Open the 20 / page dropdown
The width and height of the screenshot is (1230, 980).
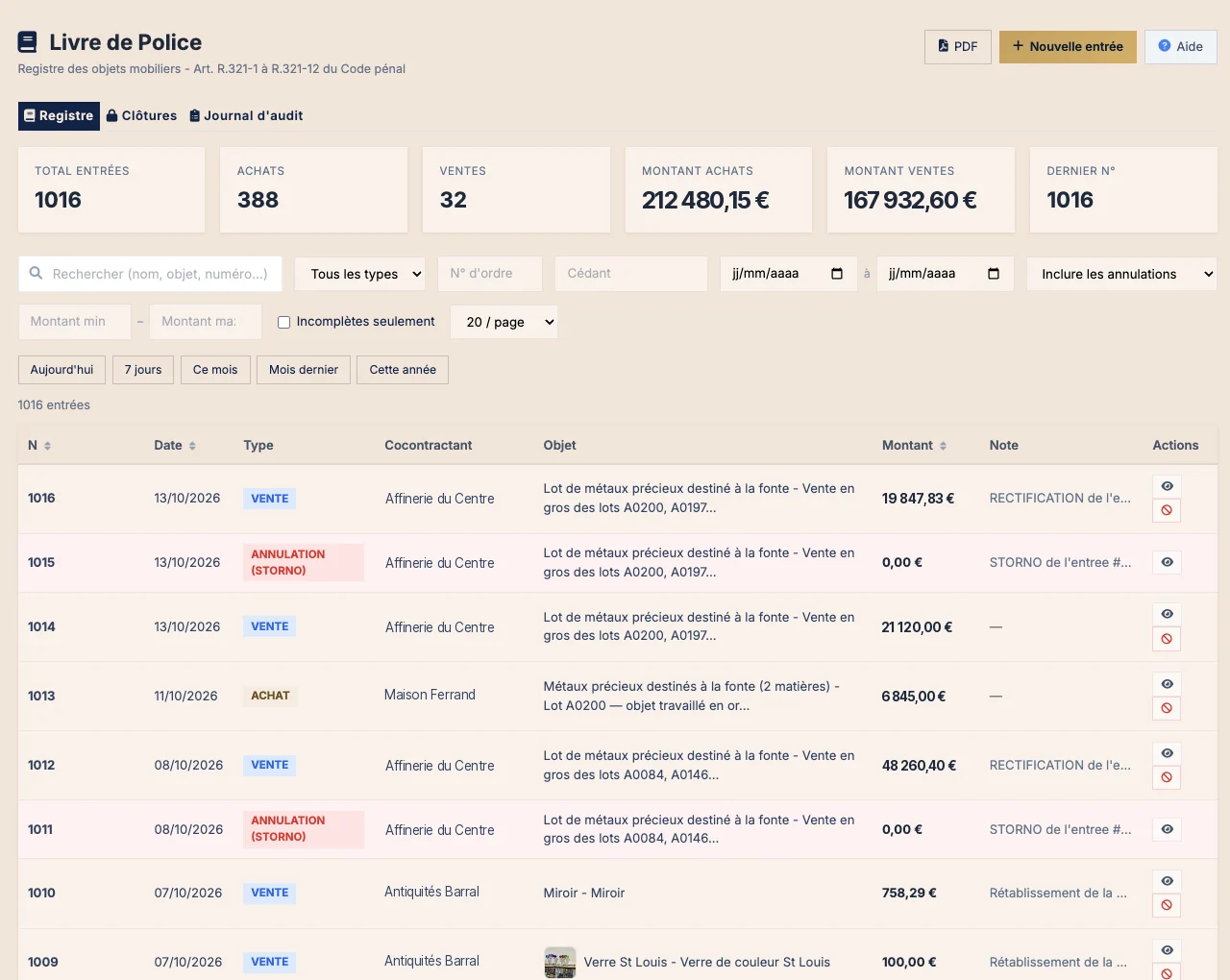504,322
